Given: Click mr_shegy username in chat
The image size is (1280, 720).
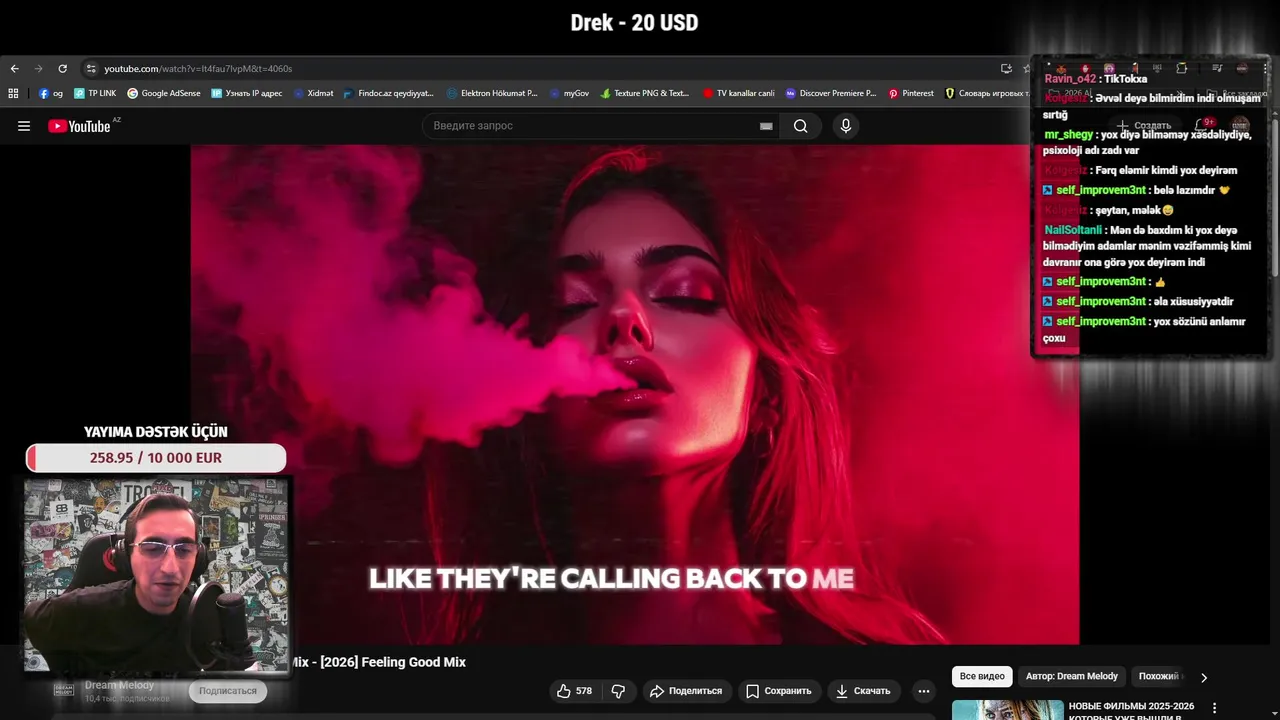Looking at the screenshot, I should click(x=1068, y=135).
